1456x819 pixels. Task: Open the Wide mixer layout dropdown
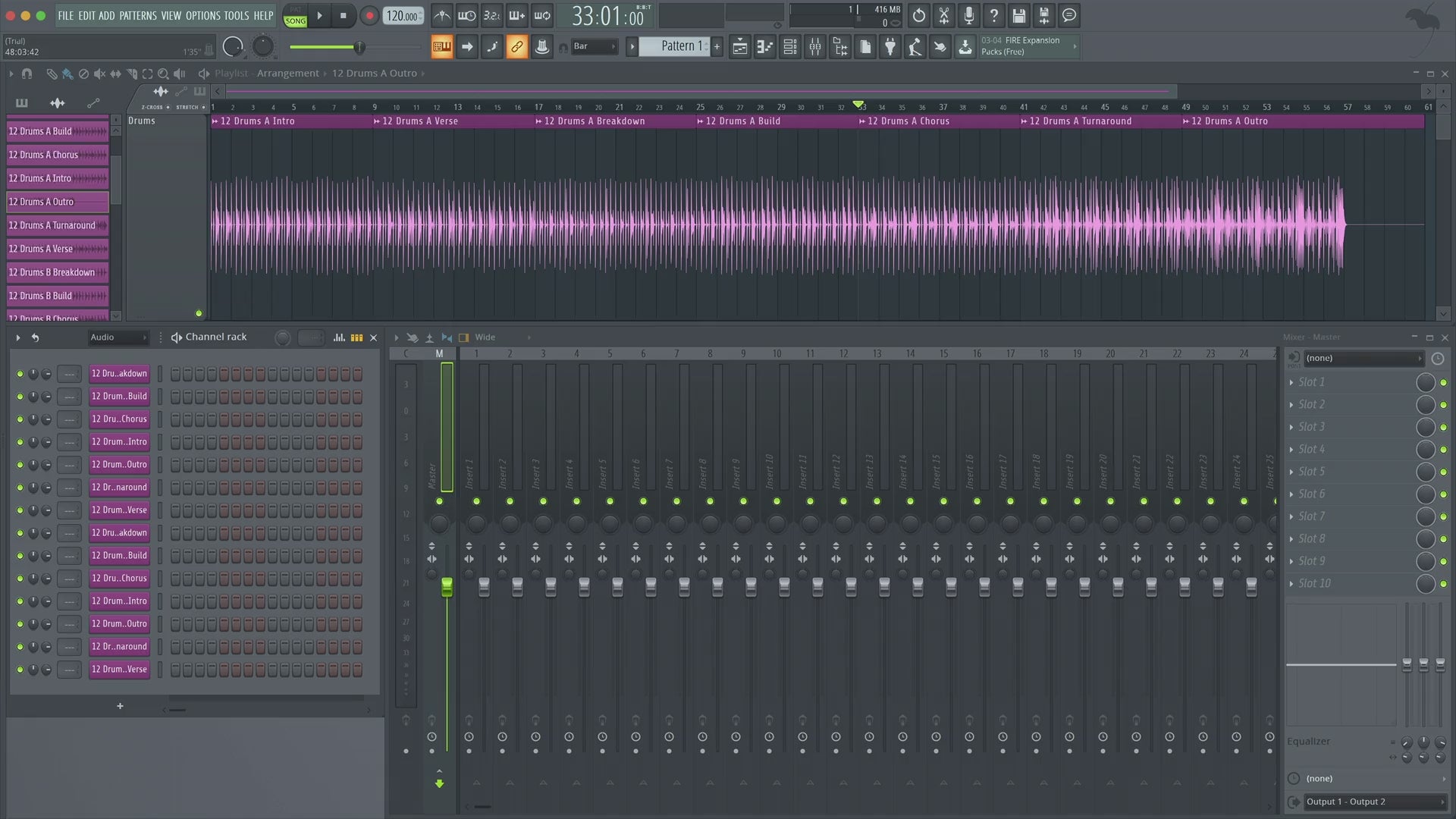coord(502,337)
